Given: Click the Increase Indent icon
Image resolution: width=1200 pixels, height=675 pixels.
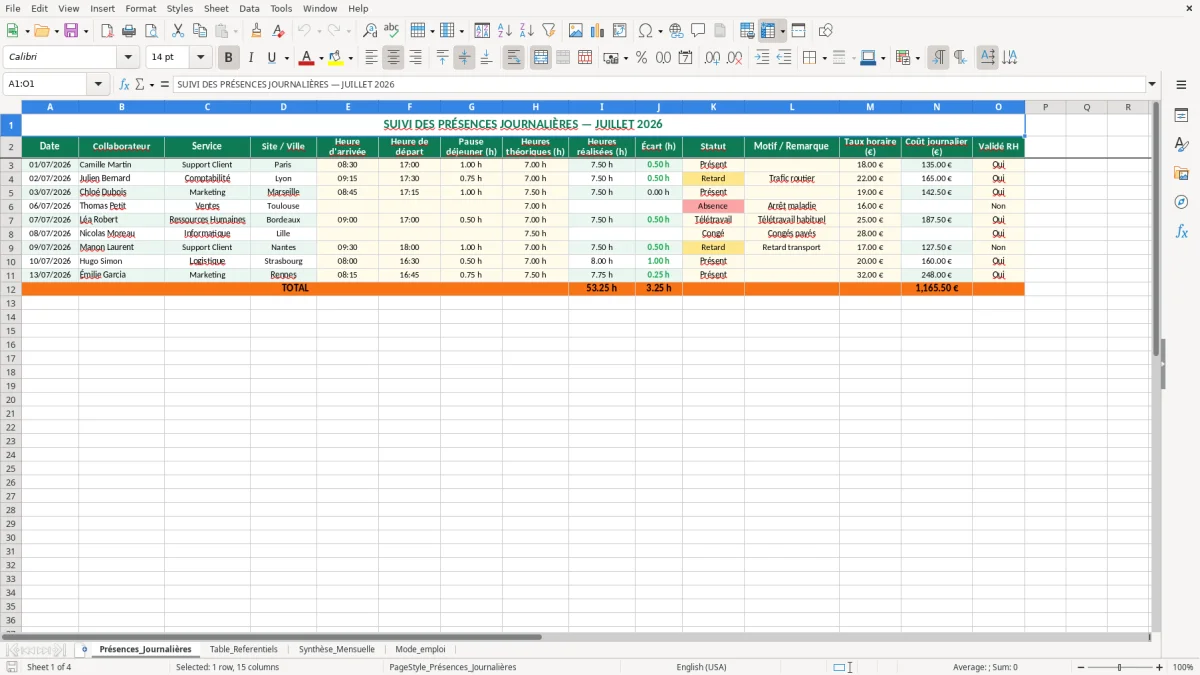Looking at the screenshot, I should point(762,58).
